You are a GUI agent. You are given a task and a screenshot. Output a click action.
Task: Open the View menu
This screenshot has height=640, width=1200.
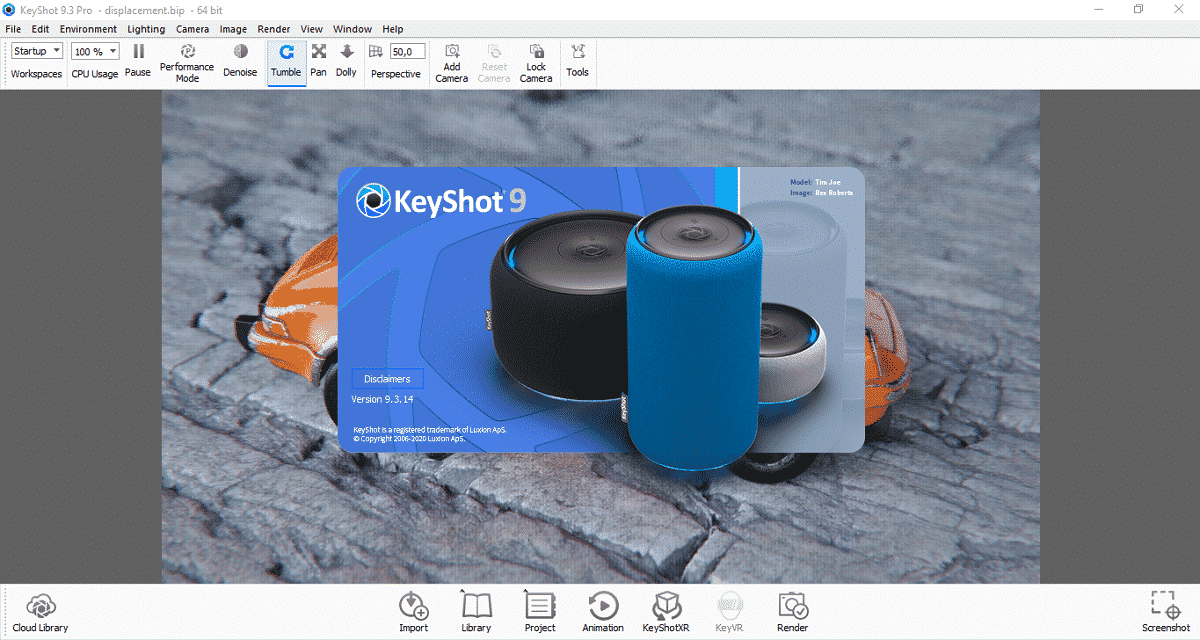pyautogui.click(x=311, y=29)
